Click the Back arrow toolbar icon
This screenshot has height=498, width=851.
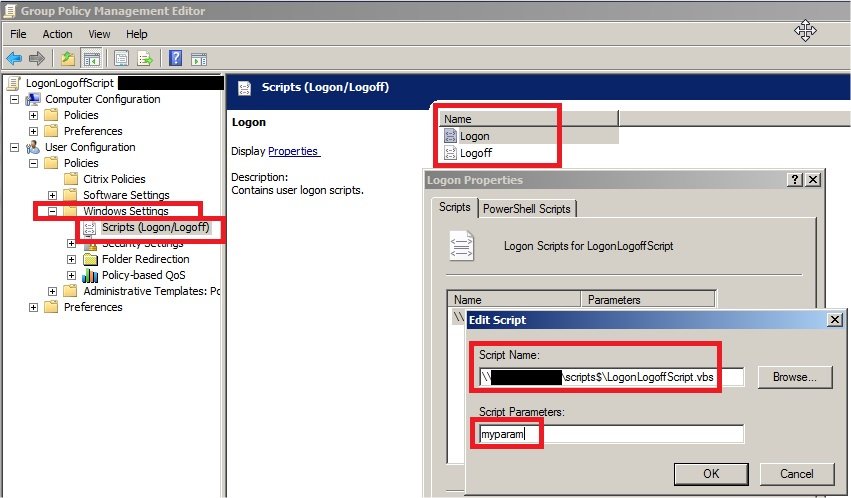coord(14,58)
